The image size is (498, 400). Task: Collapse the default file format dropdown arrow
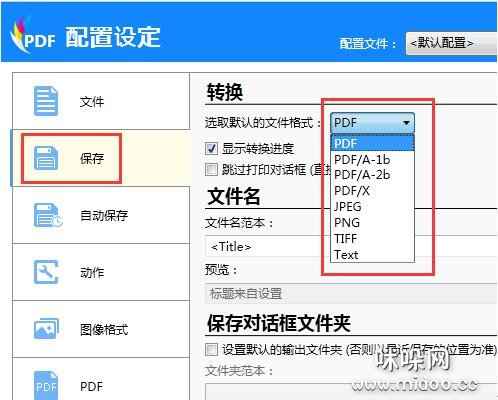[x=406, y=123]
